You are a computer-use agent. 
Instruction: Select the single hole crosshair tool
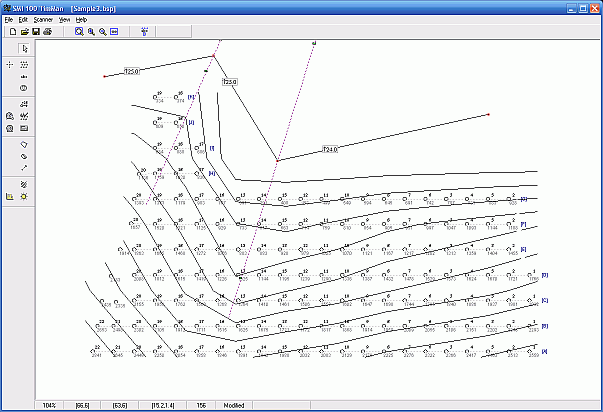point(10,65)
